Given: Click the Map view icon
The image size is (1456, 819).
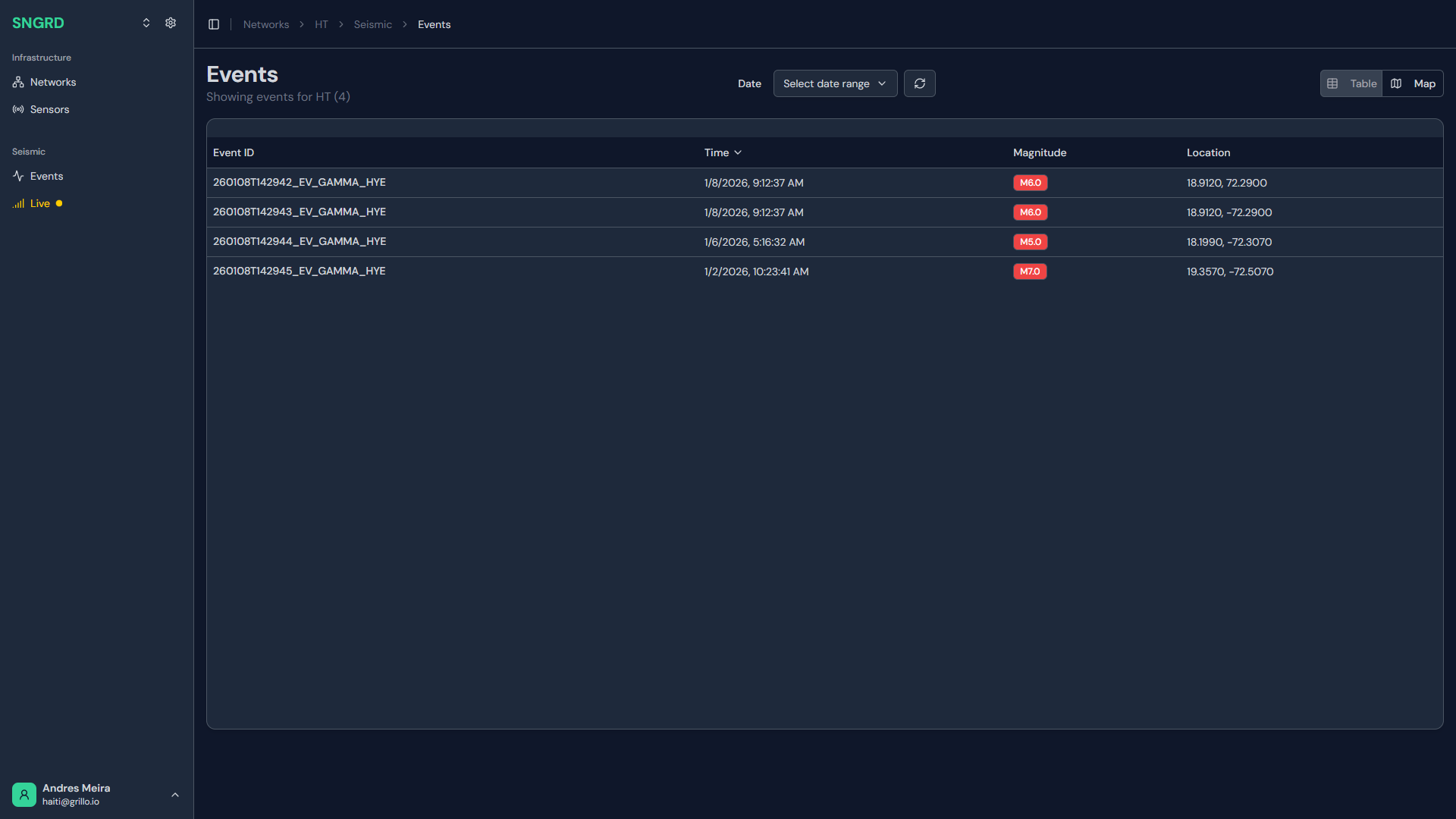Looking at the screenshot, I should 1396,83.
